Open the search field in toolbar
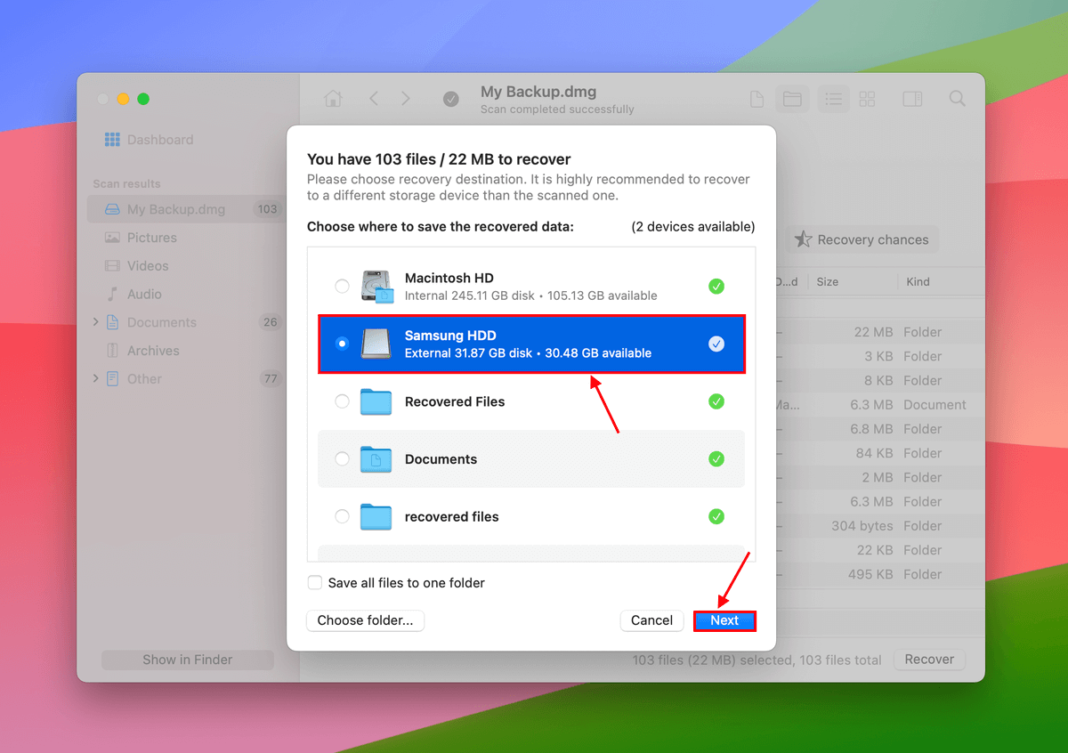This screenshot has width=1068, height=753. [x=956, y=98]
